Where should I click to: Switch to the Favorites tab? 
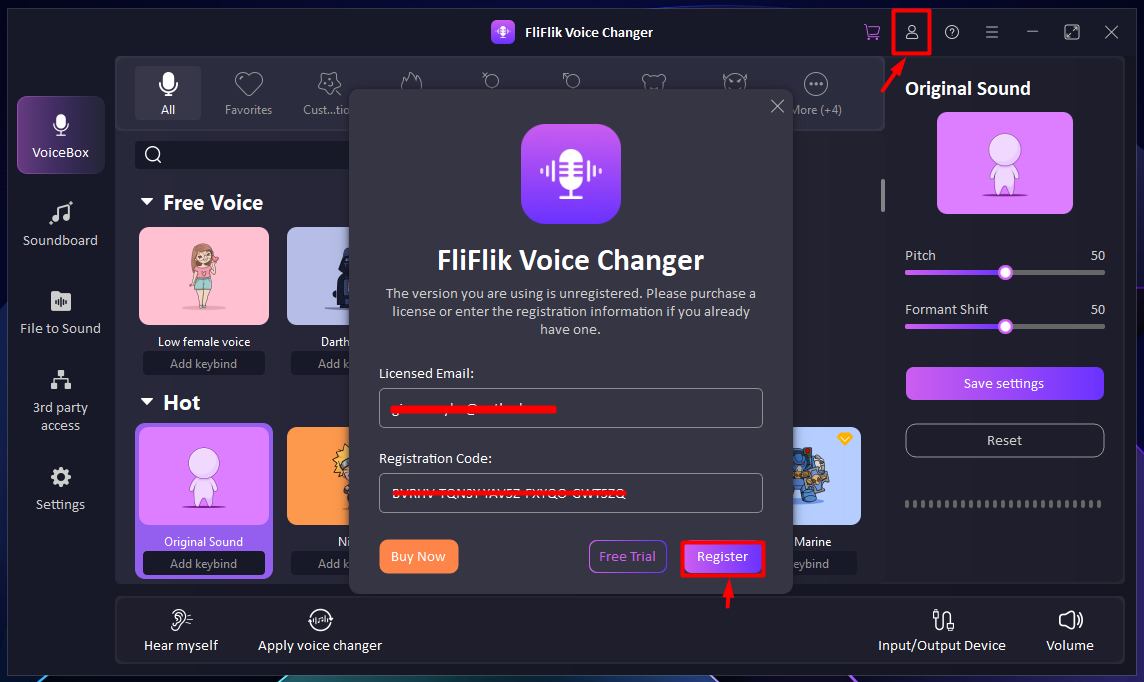[x=248, y=93]
